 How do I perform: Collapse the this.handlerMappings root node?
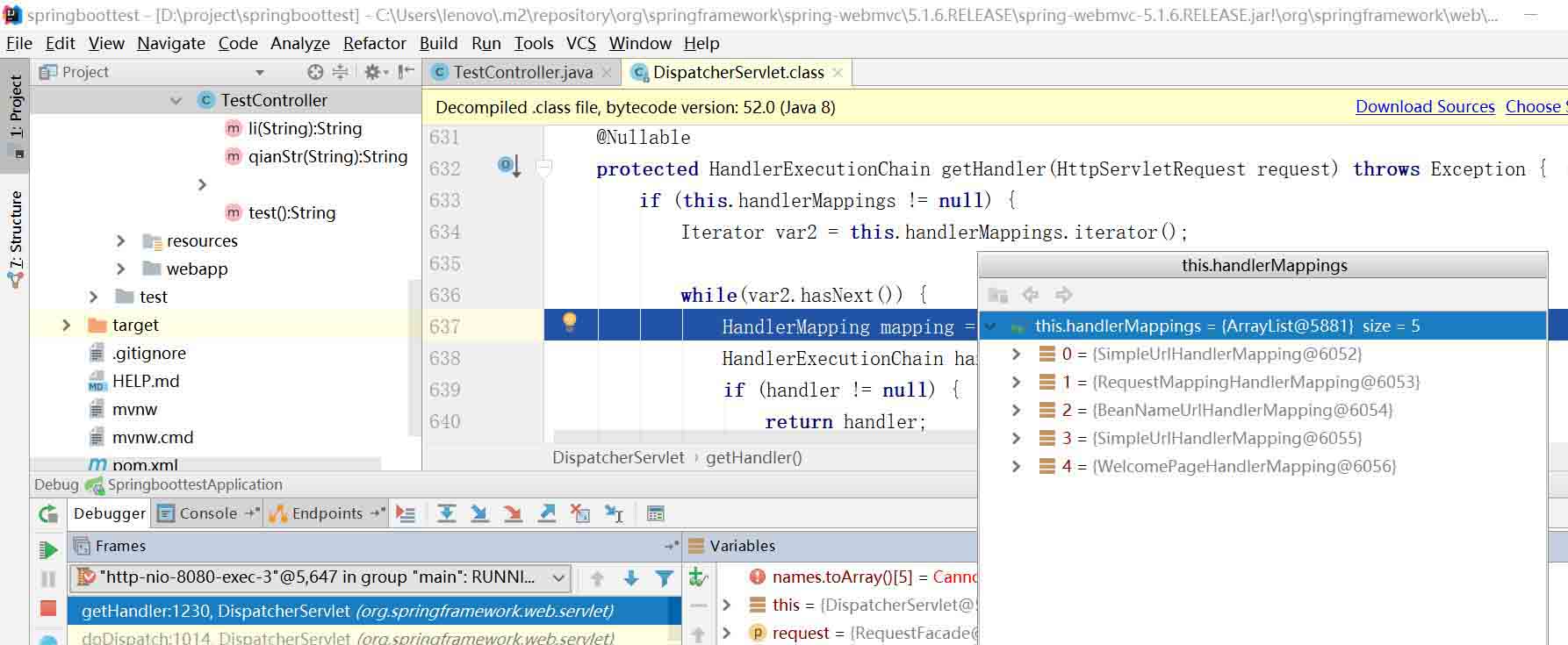pyautogui.click(x=990, y=326)
